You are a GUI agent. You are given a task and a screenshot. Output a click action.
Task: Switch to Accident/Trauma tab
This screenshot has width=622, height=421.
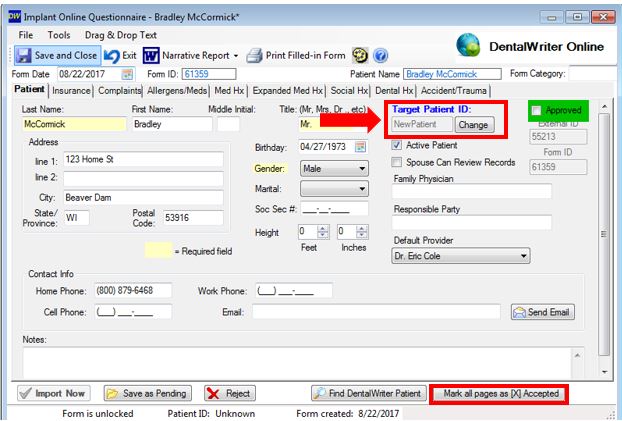click(453, 91)
